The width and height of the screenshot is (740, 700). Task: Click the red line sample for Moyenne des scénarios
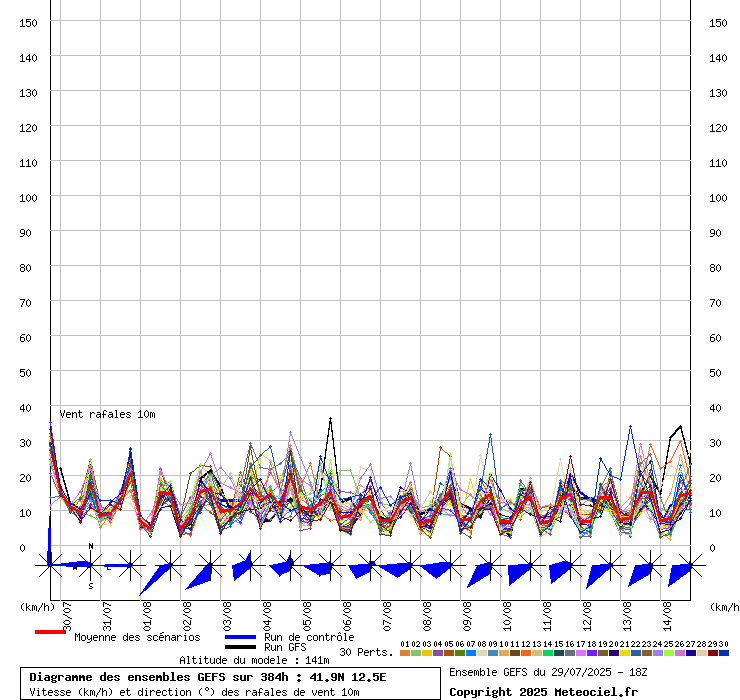50,632
